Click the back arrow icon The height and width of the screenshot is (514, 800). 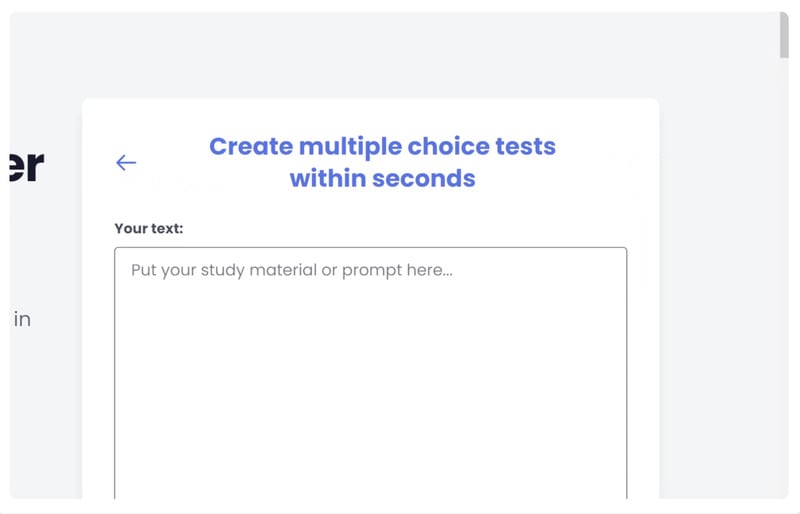[x=126, y=163]
